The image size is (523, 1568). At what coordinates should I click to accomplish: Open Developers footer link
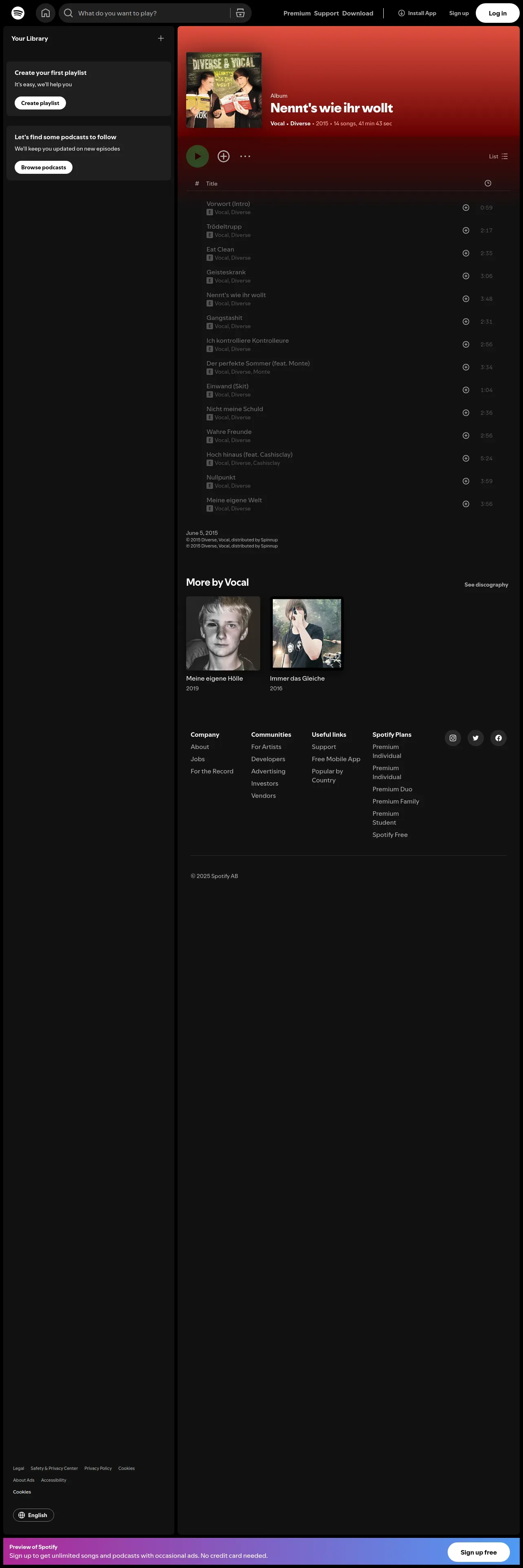(x=268, y=759)
